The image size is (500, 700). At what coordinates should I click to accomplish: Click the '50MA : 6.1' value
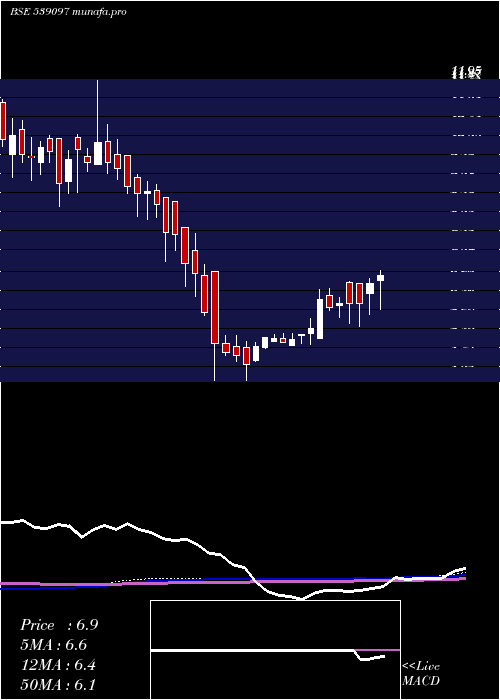tap(58, 685)
